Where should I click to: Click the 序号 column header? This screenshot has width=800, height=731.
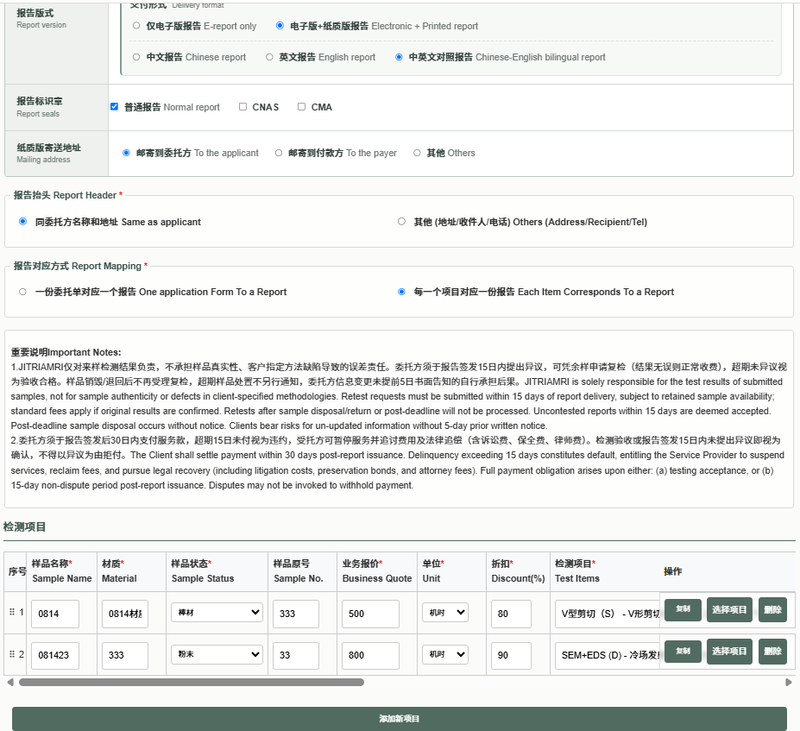(16, 571)
